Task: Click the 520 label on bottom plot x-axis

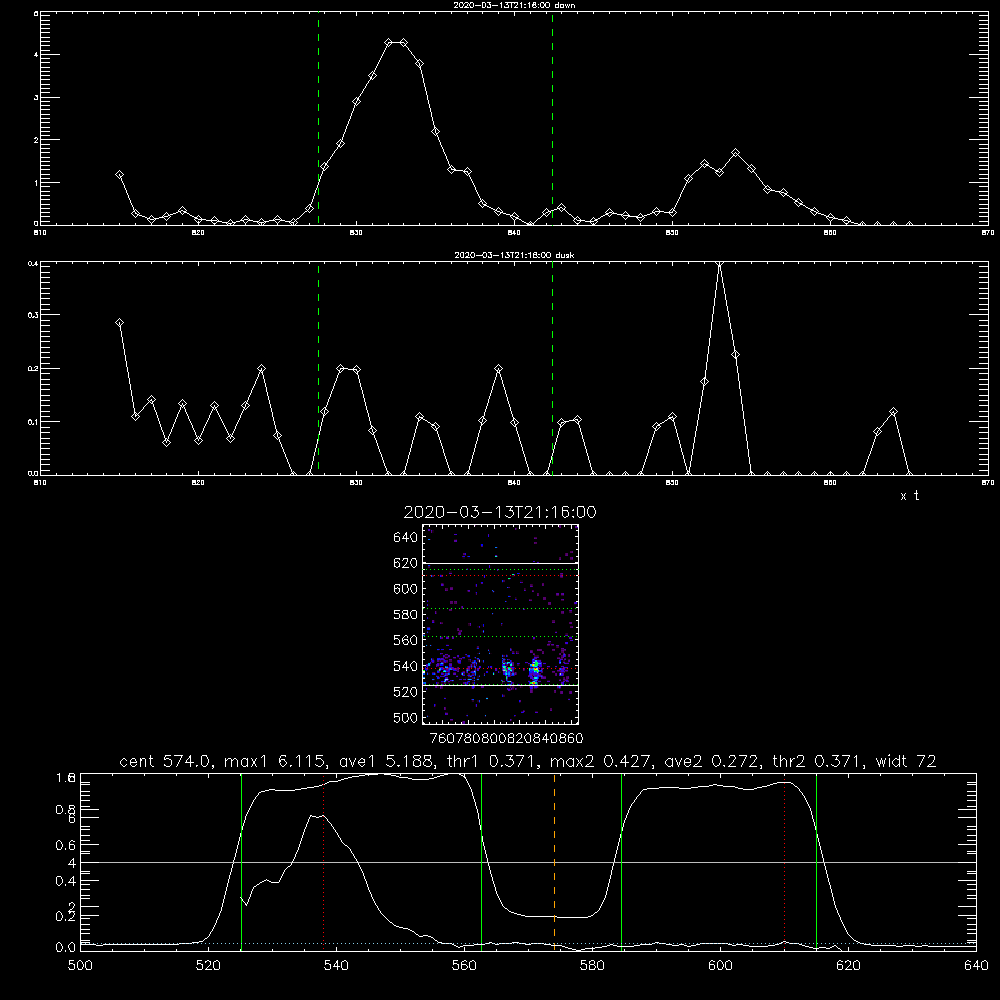Action: tap(208, 966)
